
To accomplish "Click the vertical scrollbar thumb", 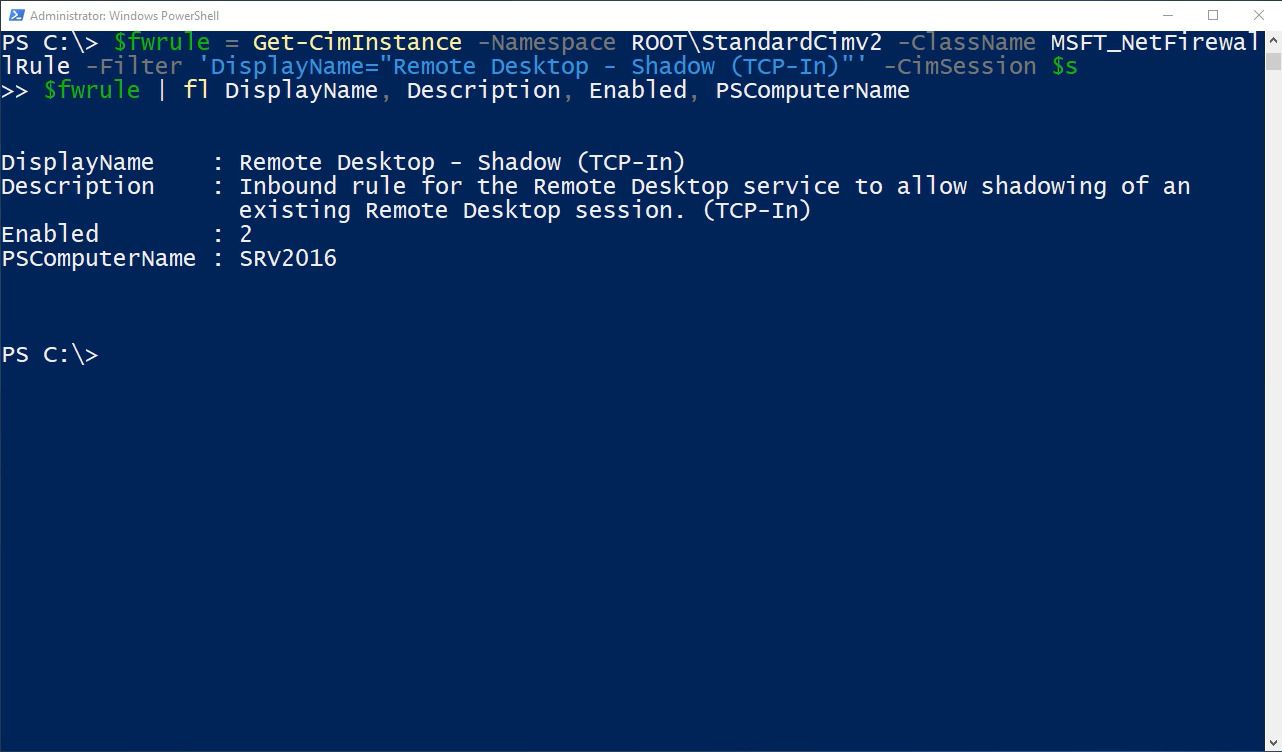I will pyautogui.click(x=1273, y=63).
